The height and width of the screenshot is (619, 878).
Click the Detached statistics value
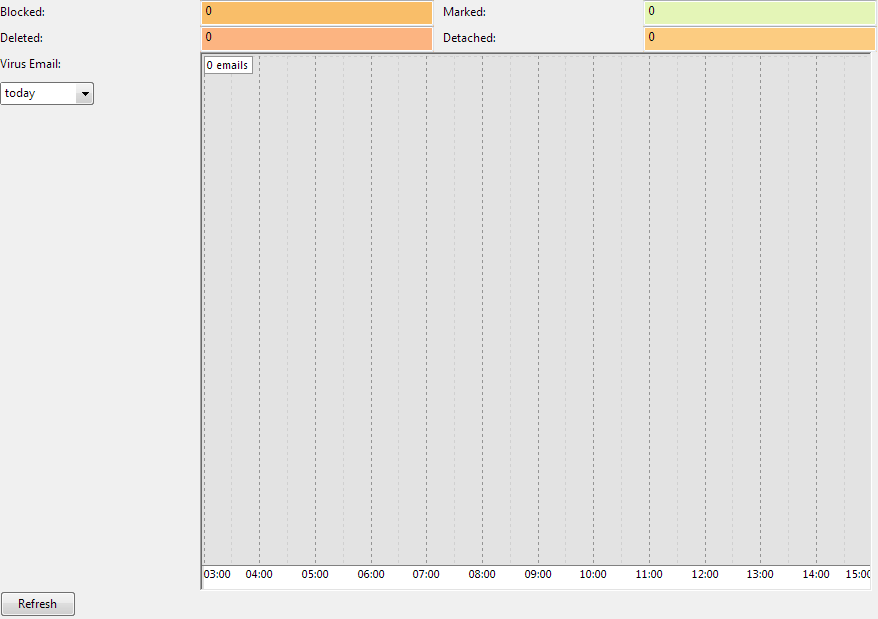(x=760, y=38)
